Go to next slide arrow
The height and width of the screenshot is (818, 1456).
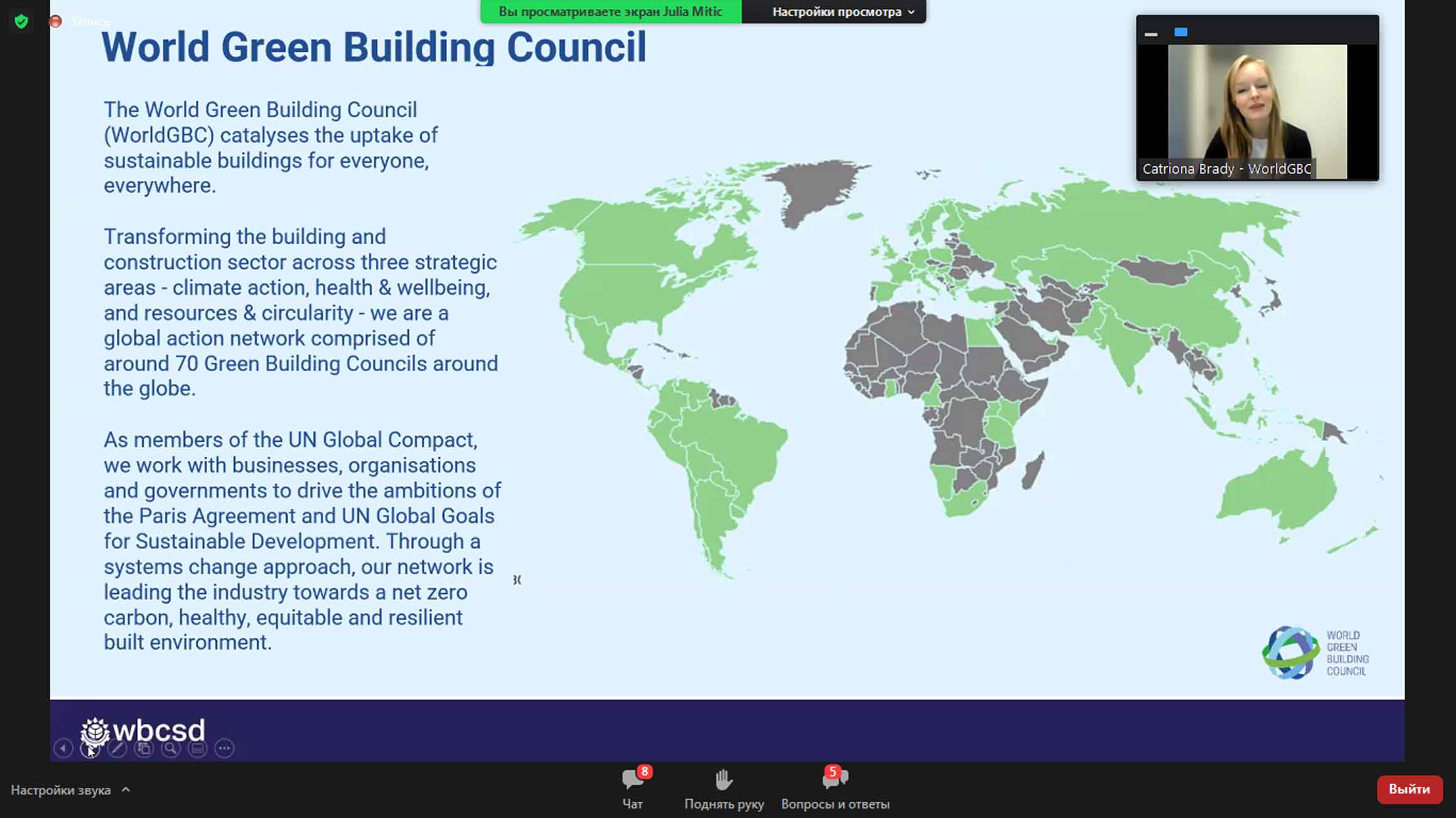(90, 748)
